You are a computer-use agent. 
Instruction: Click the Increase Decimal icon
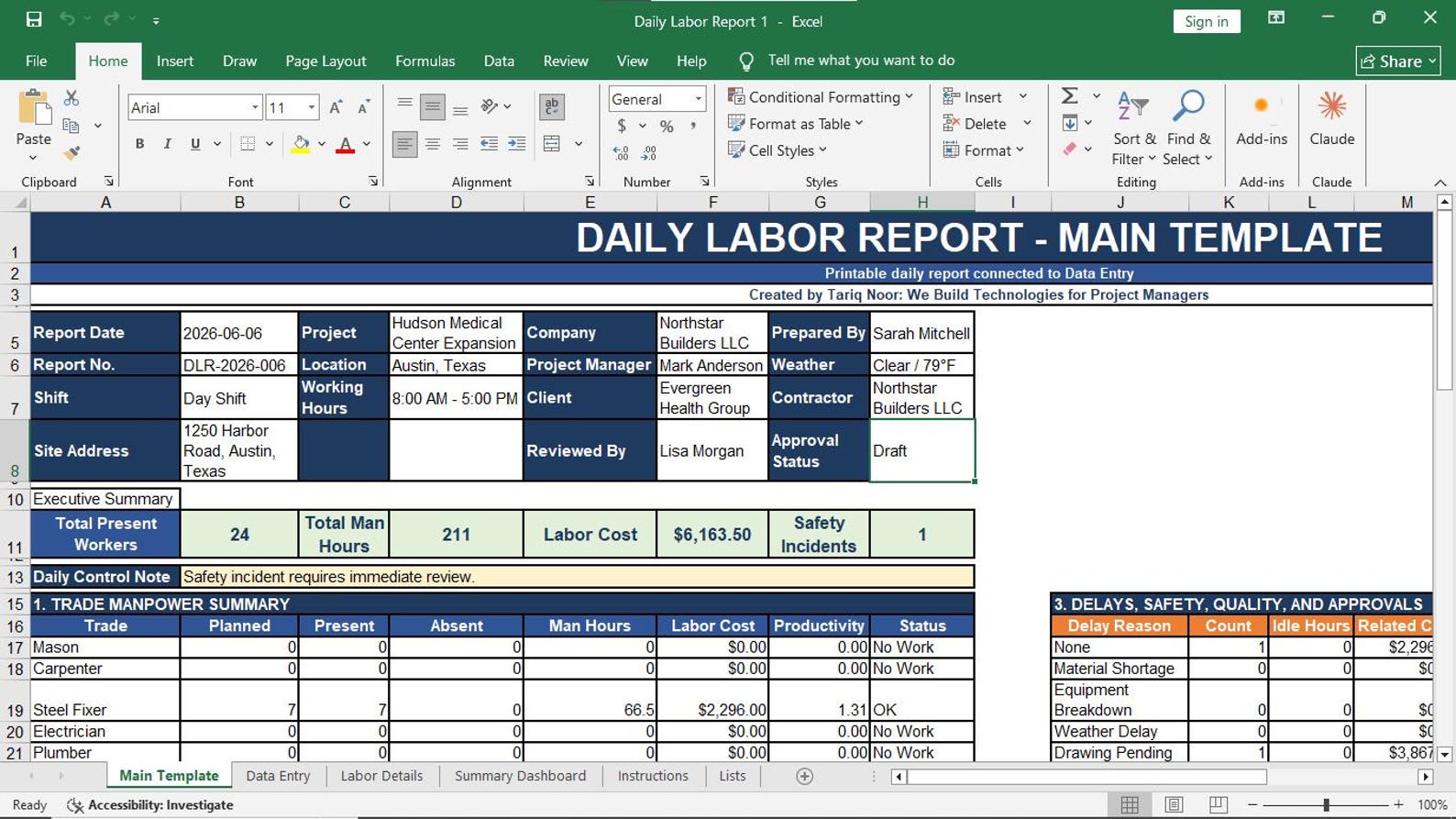pyautogui.click(x=621, y=153)
